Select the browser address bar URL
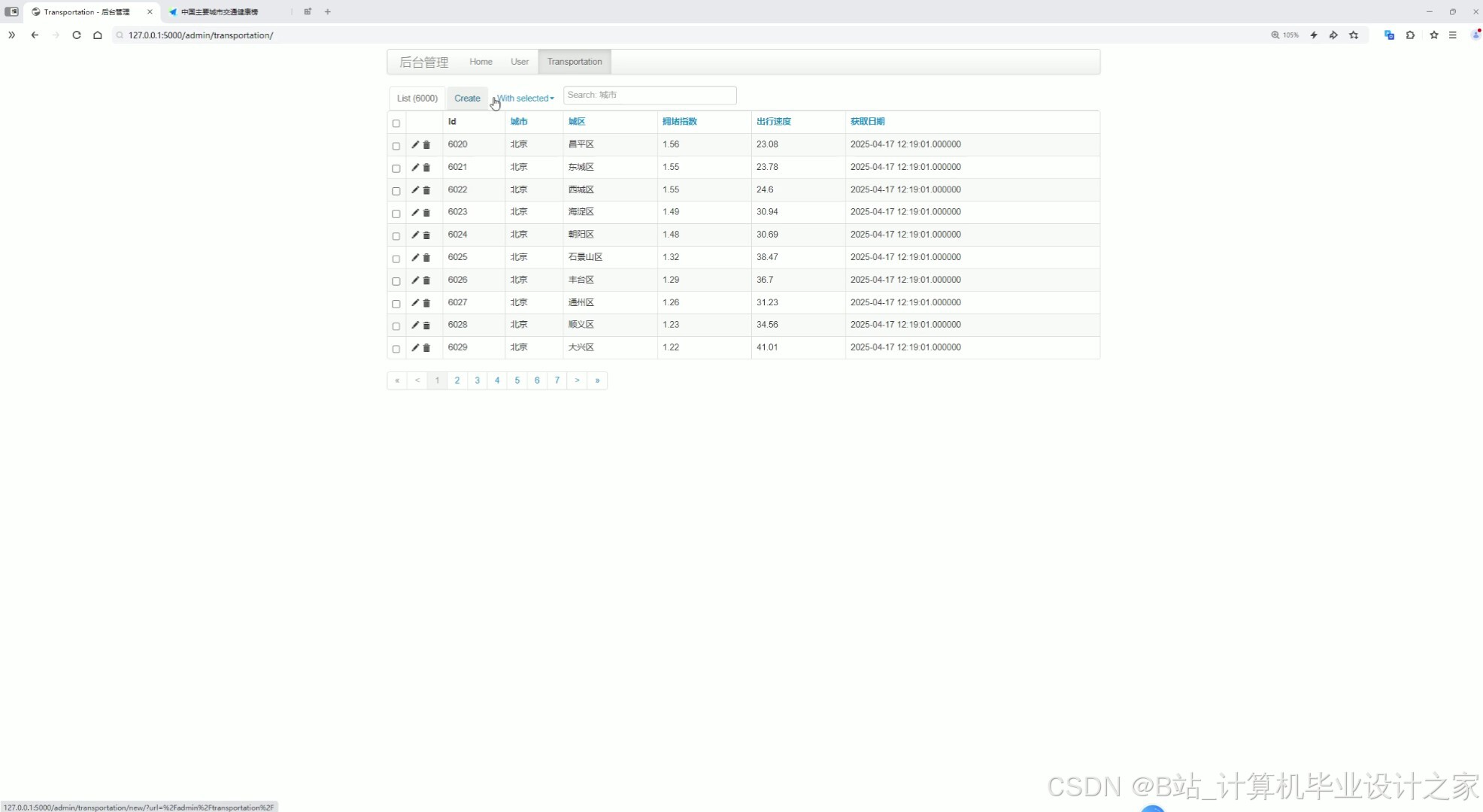Image resolution: width=1483 pixels, height=812 pixels. tap(201, 35)
